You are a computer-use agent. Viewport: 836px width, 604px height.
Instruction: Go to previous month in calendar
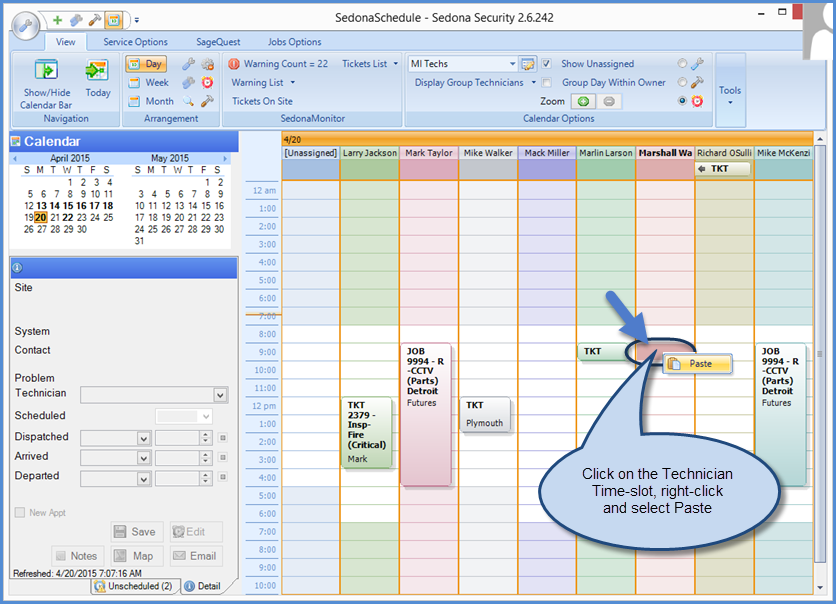point(15,158)
